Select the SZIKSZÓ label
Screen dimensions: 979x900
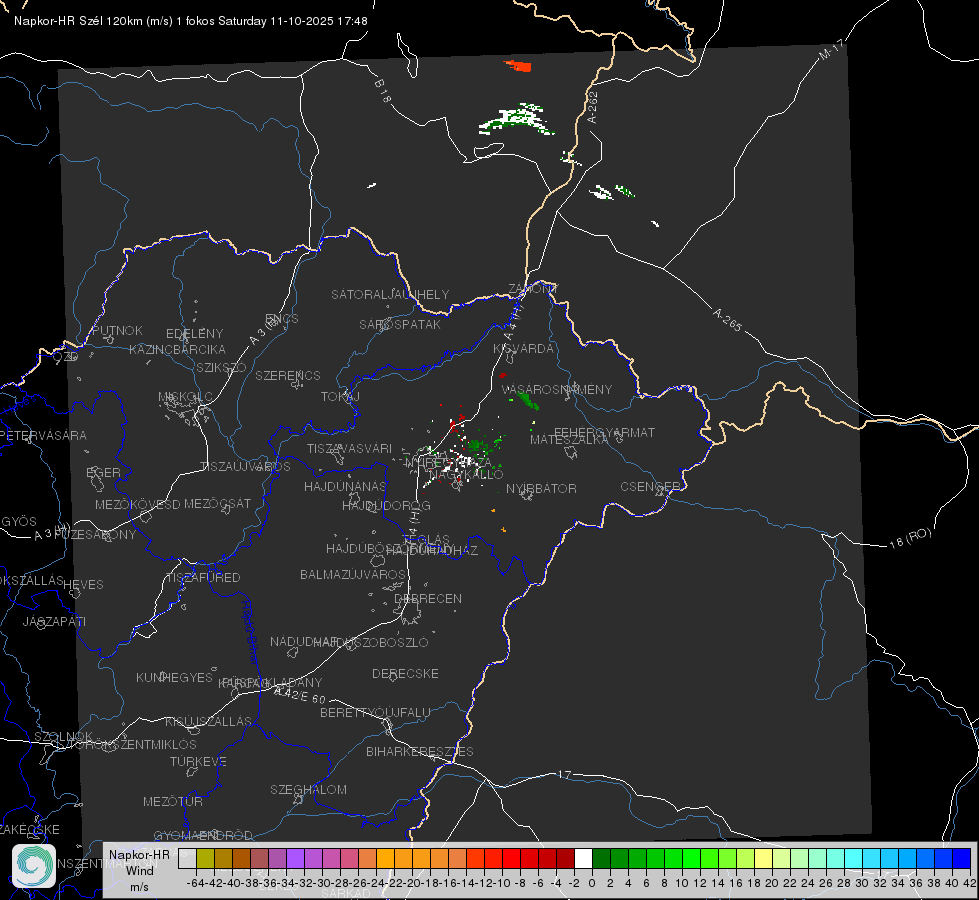(x=221, y=367)
